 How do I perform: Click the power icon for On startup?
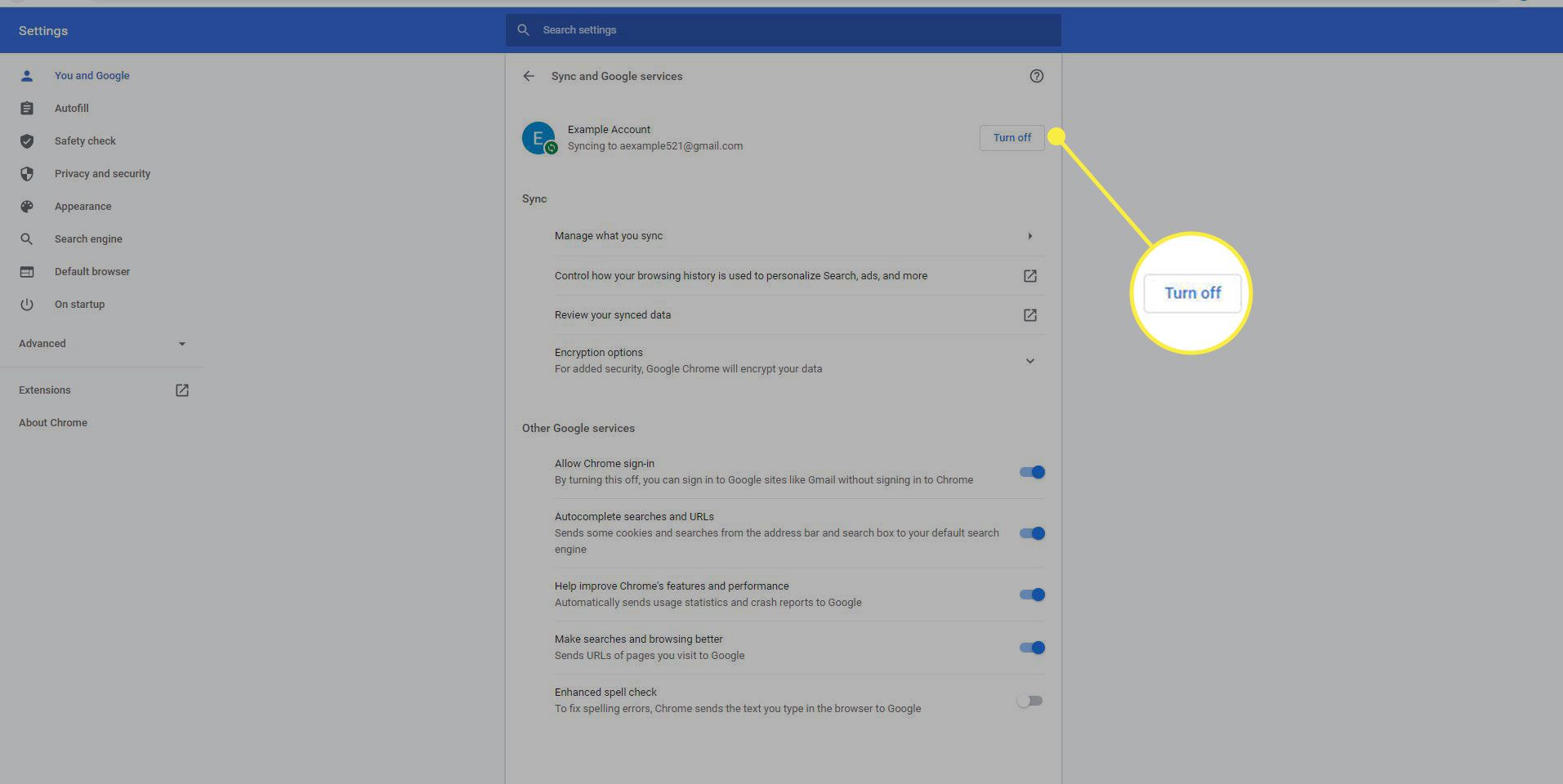tap(27, 305)
